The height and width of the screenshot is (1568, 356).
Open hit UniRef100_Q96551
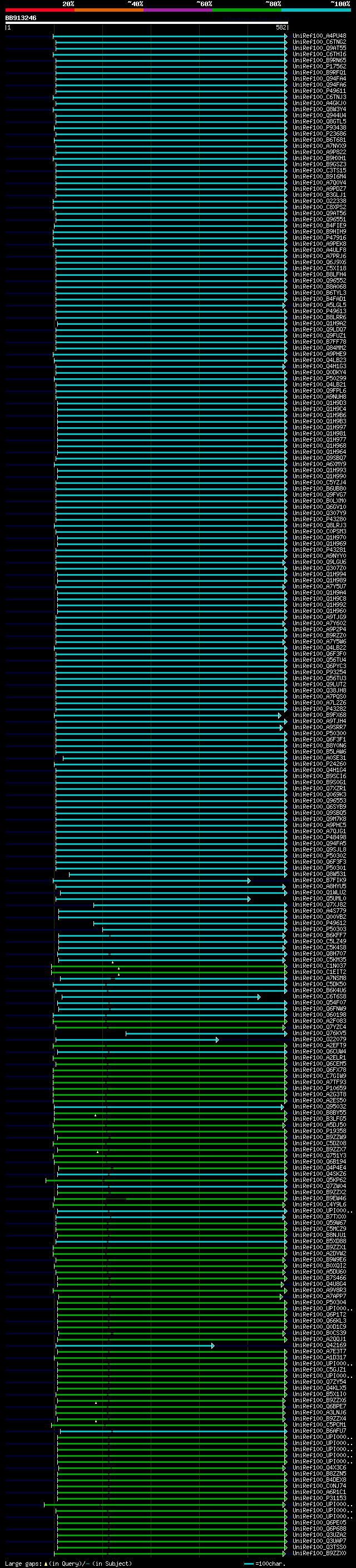[x=319, y=220]
